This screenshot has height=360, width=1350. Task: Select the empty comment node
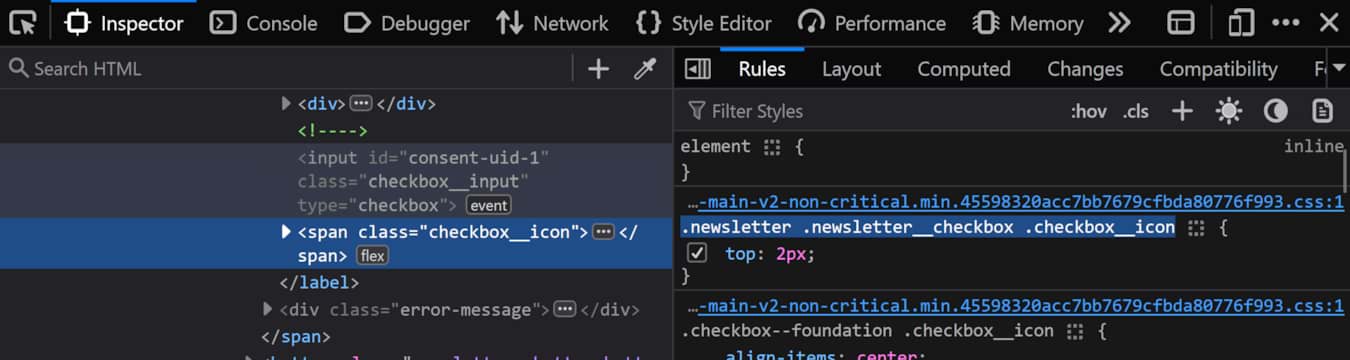[333, 131]
